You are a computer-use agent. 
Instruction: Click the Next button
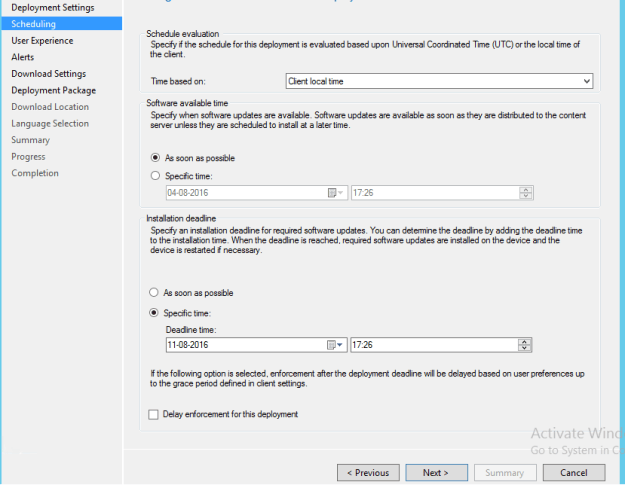(x=436, y=473)
